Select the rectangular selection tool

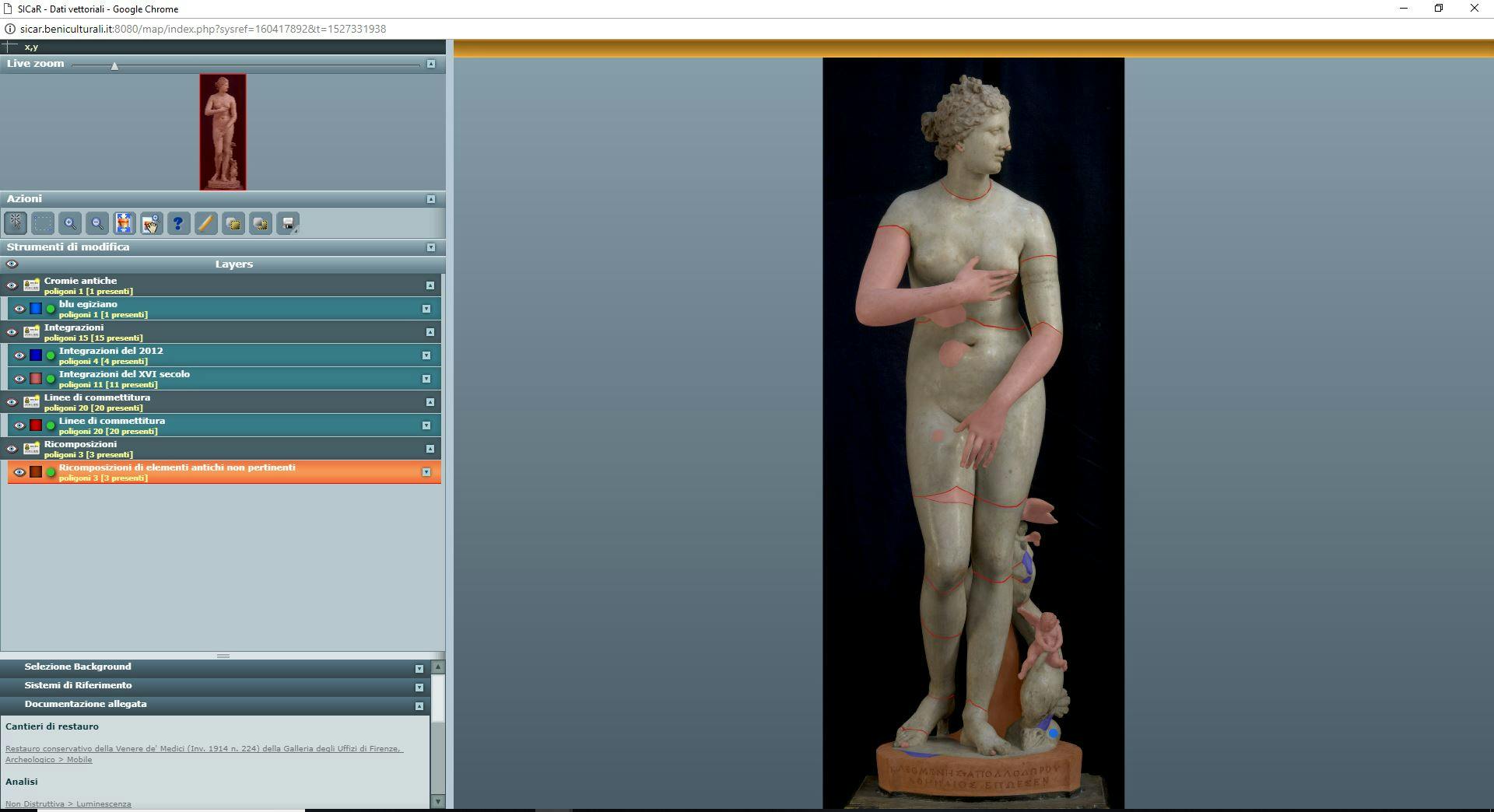click(43, 224)
